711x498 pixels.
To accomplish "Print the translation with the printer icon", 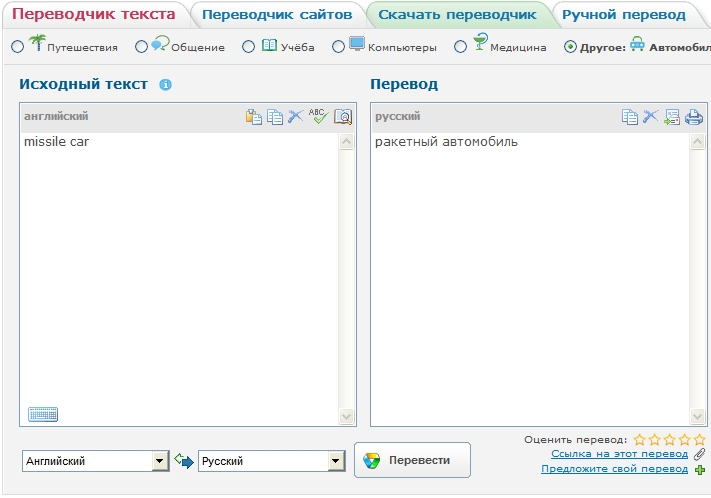I will click(694, 117).
